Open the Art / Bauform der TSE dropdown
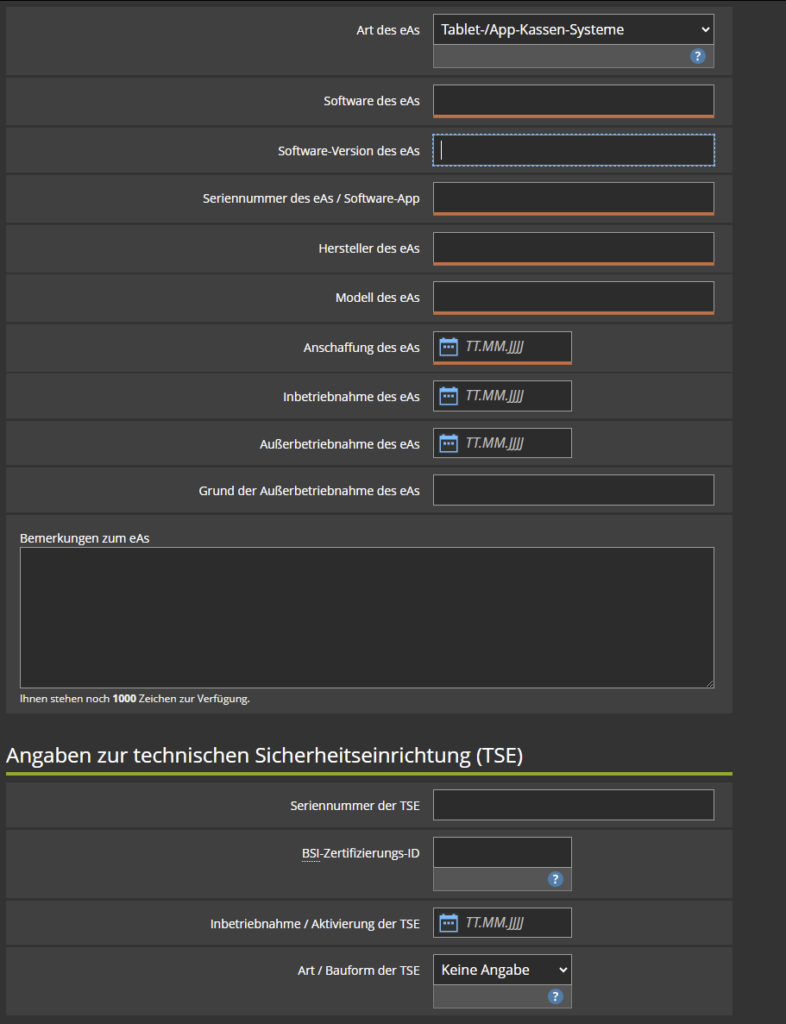The width and height of the screenshot is (786, 1024). coord(502,969)
